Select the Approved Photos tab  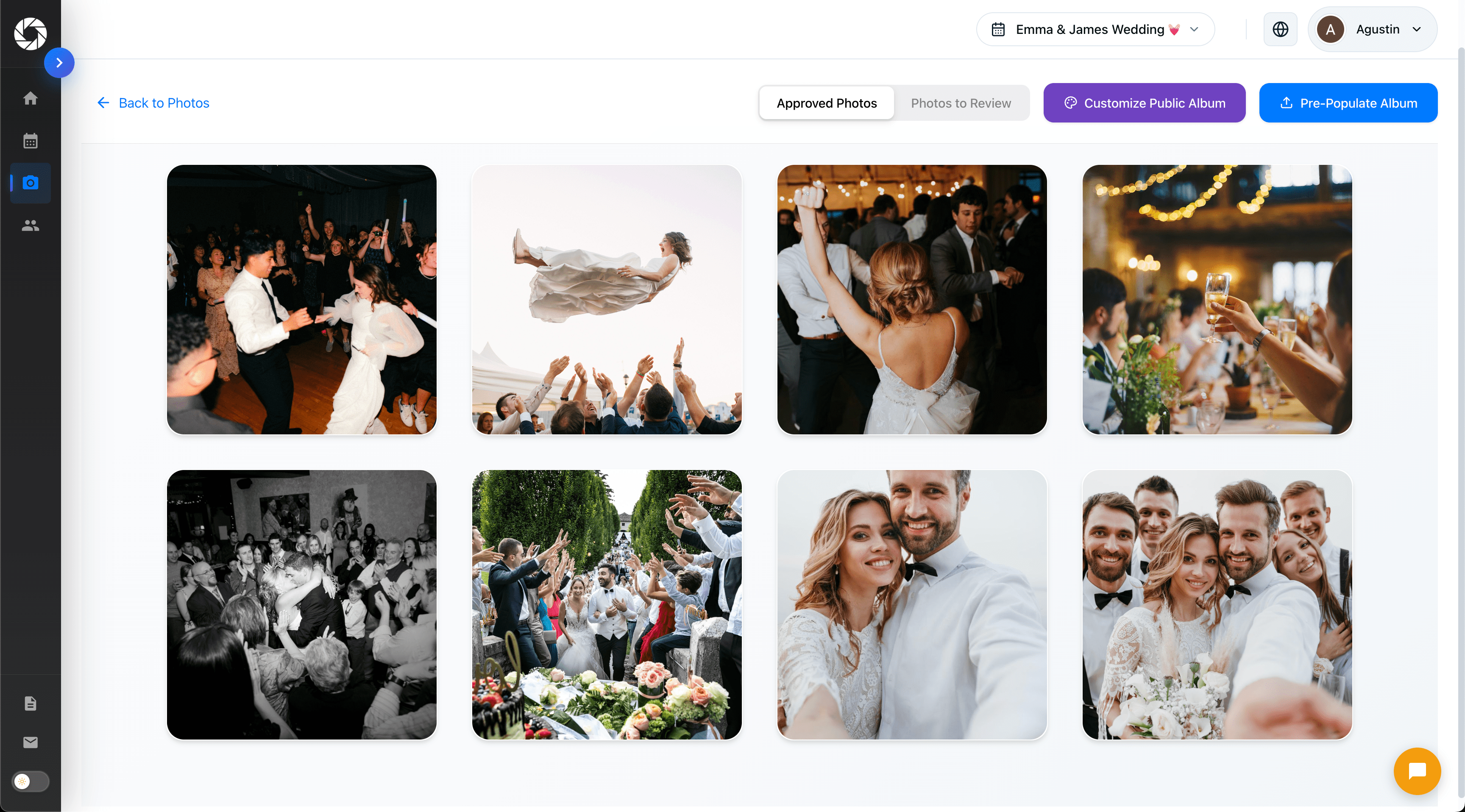(x=826, y=103)
